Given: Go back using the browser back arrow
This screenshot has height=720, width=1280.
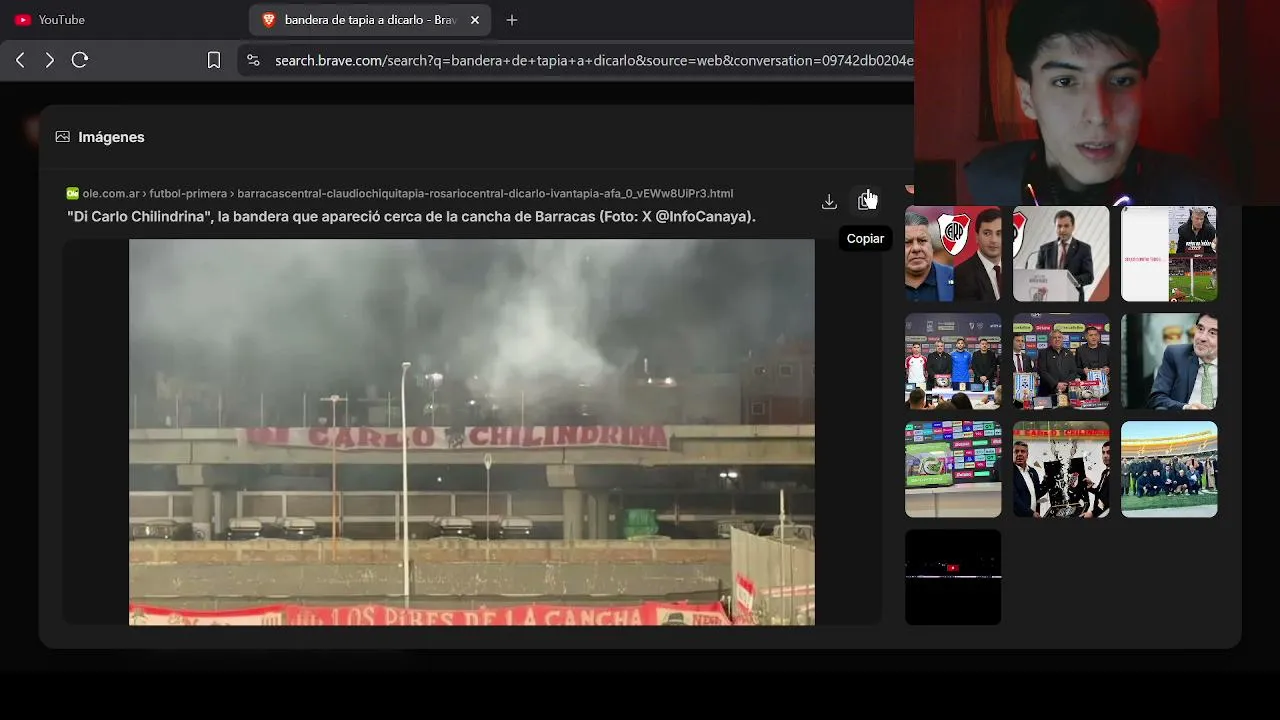Looking at the screenshot, I should (20, 60).
